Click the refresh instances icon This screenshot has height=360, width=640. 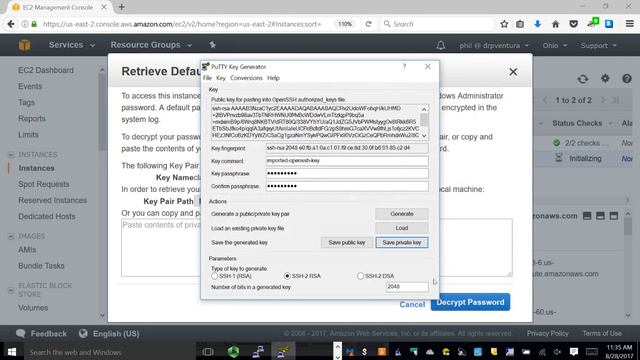[583, 79]
